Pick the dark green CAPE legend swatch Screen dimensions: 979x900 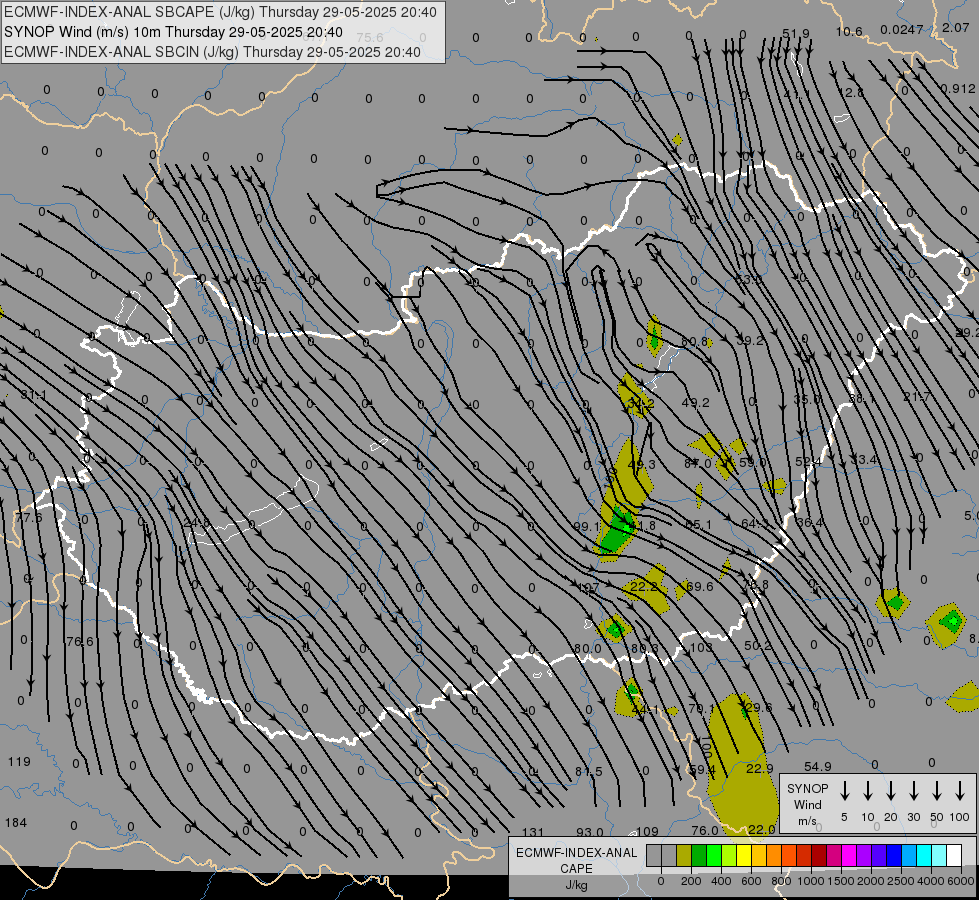click(x=699, y=855)
